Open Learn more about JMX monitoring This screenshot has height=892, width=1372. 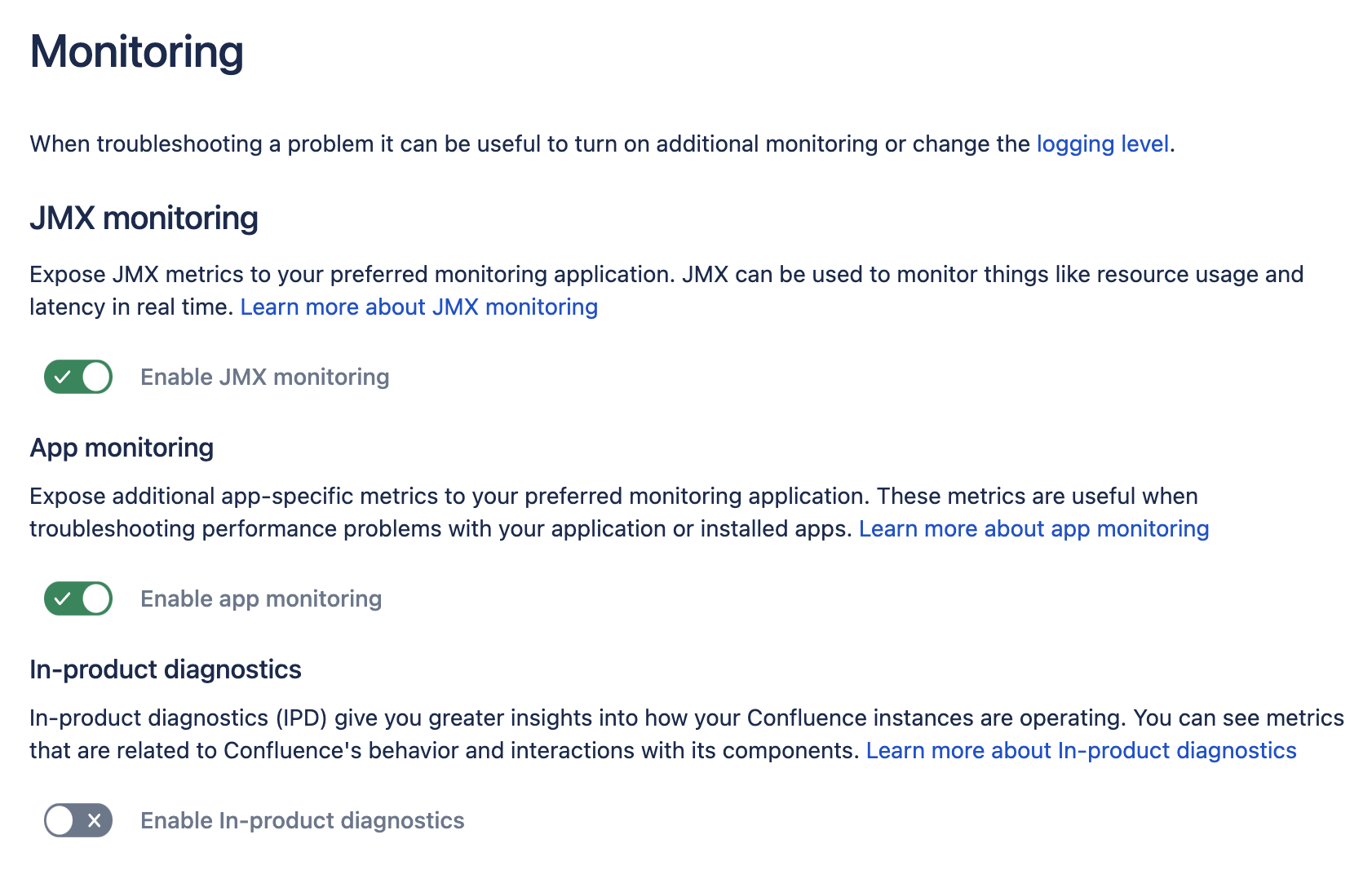pos(418,307)
